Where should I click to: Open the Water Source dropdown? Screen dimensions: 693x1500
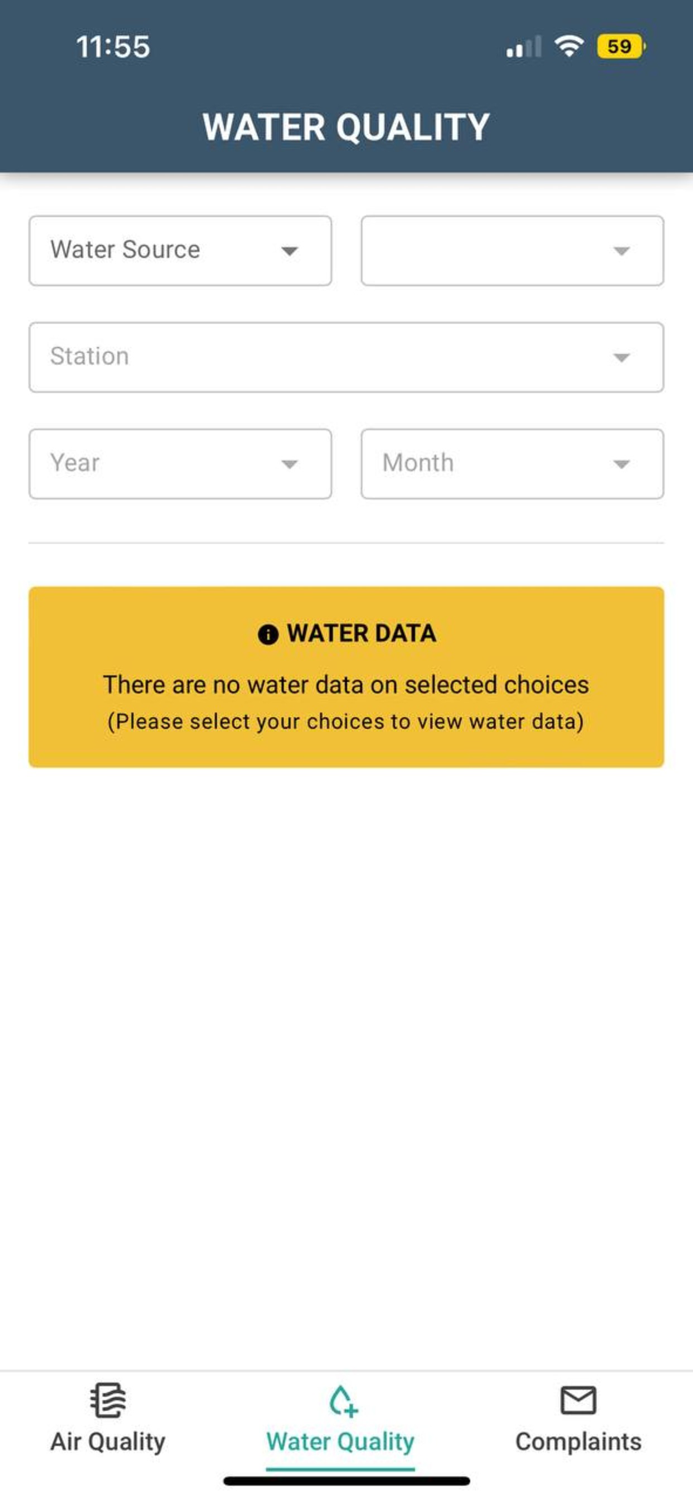[180, 251]
